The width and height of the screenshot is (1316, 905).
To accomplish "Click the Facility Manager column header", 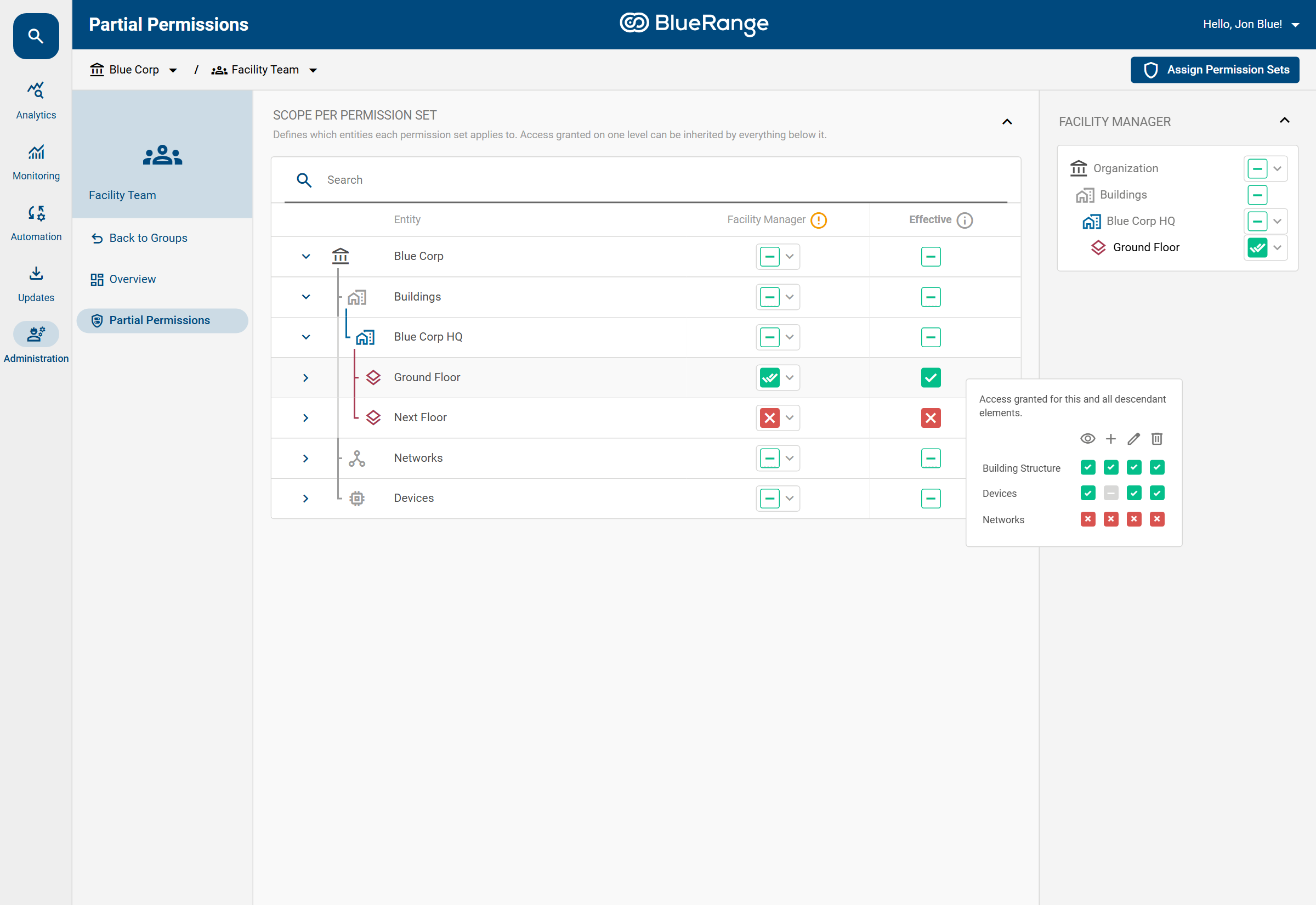I will coord(766,220).
